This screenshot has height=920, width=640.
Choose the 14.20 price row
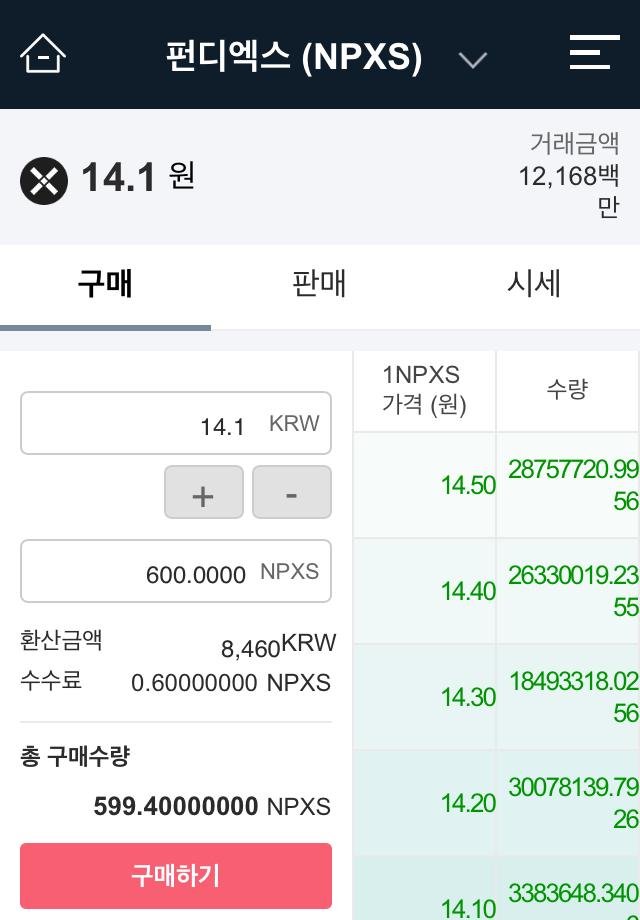[x=425, y=803]
